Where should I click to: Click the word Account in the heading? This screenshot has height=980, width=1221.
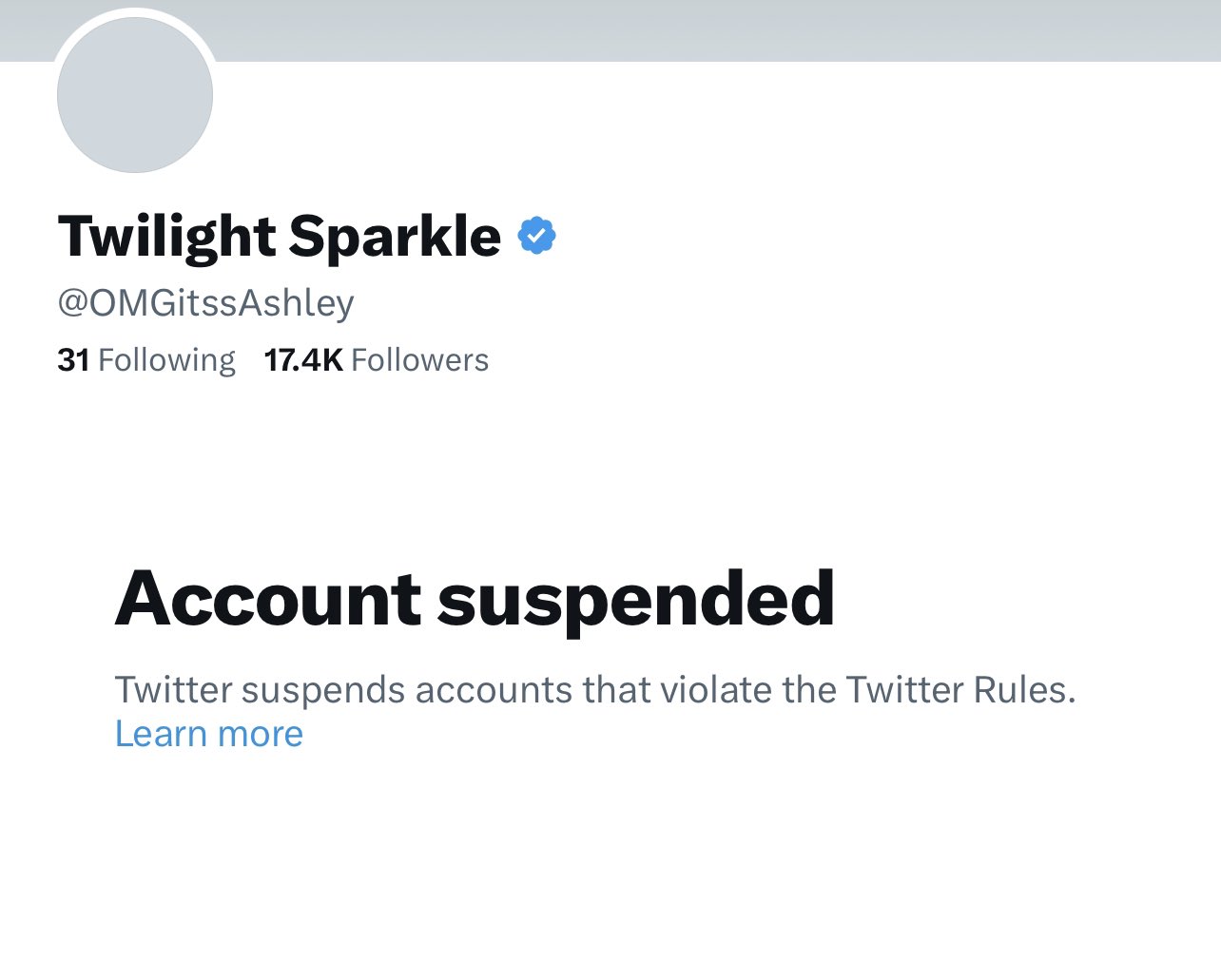pos(268,600)
